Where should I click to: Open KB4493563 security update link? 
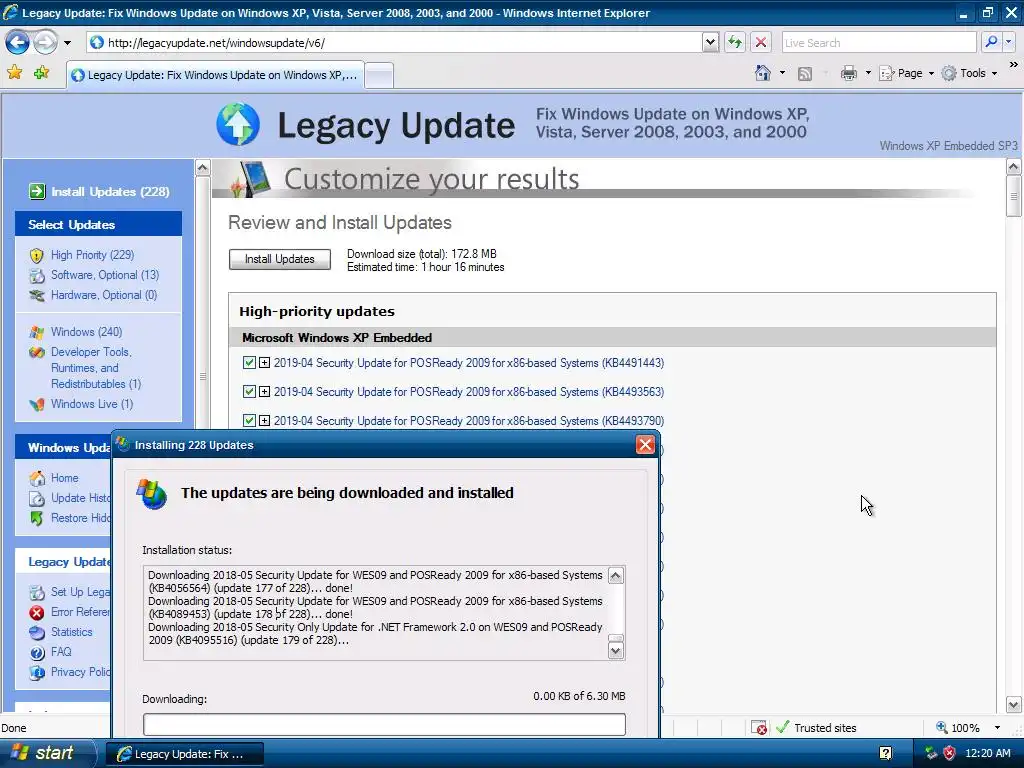click(469, 392)
